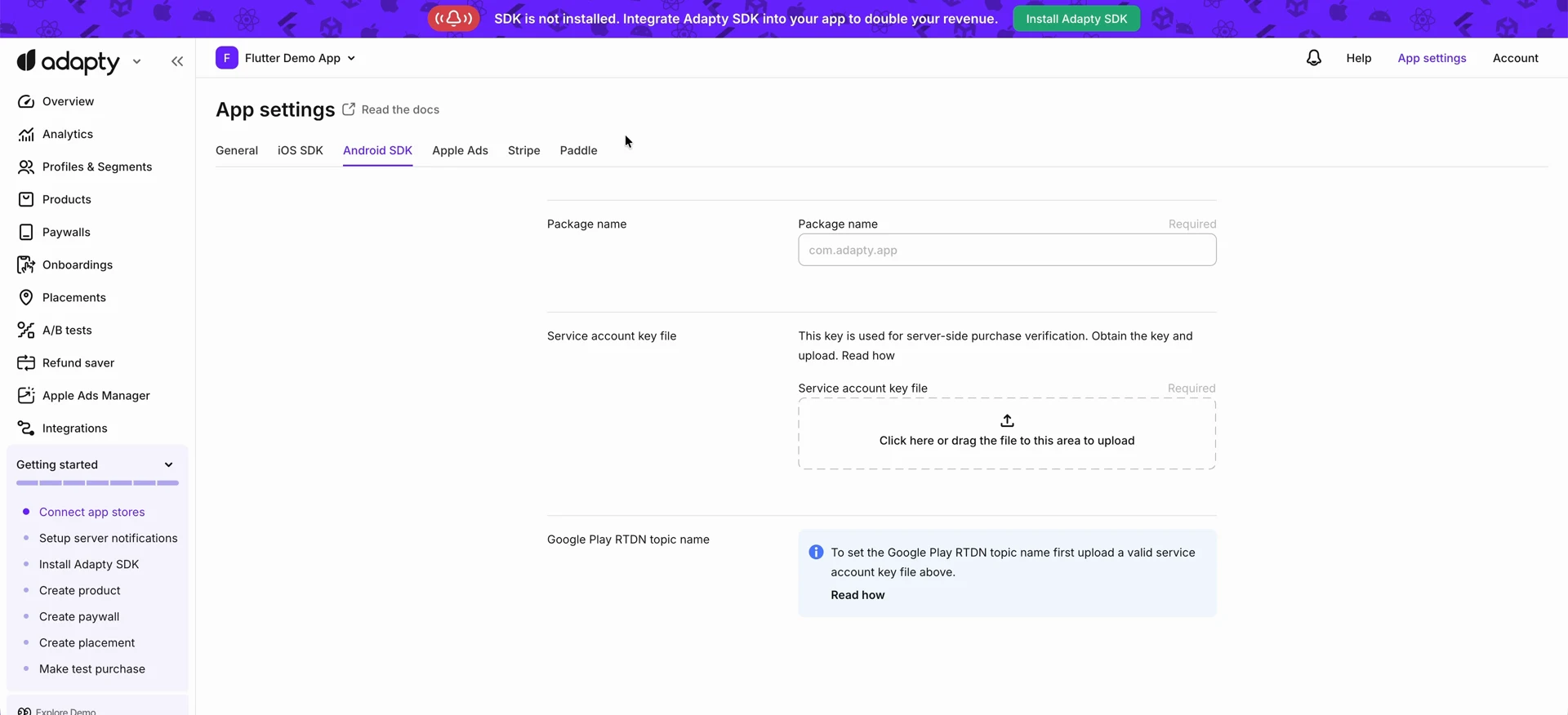Go to Create product step
This screenshot has width=1568, height=715.
(x=79, y=590)
